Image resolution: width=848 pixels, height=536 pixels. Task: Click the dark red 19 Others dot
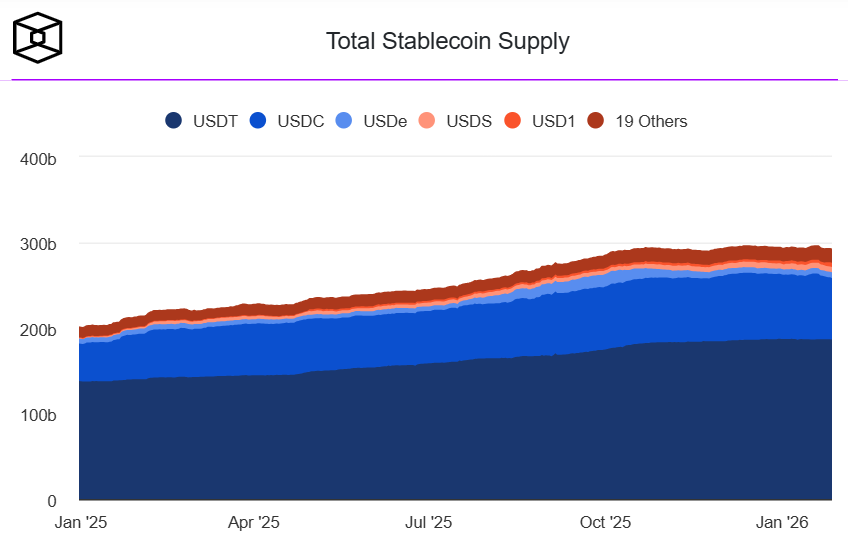(596, 121)
